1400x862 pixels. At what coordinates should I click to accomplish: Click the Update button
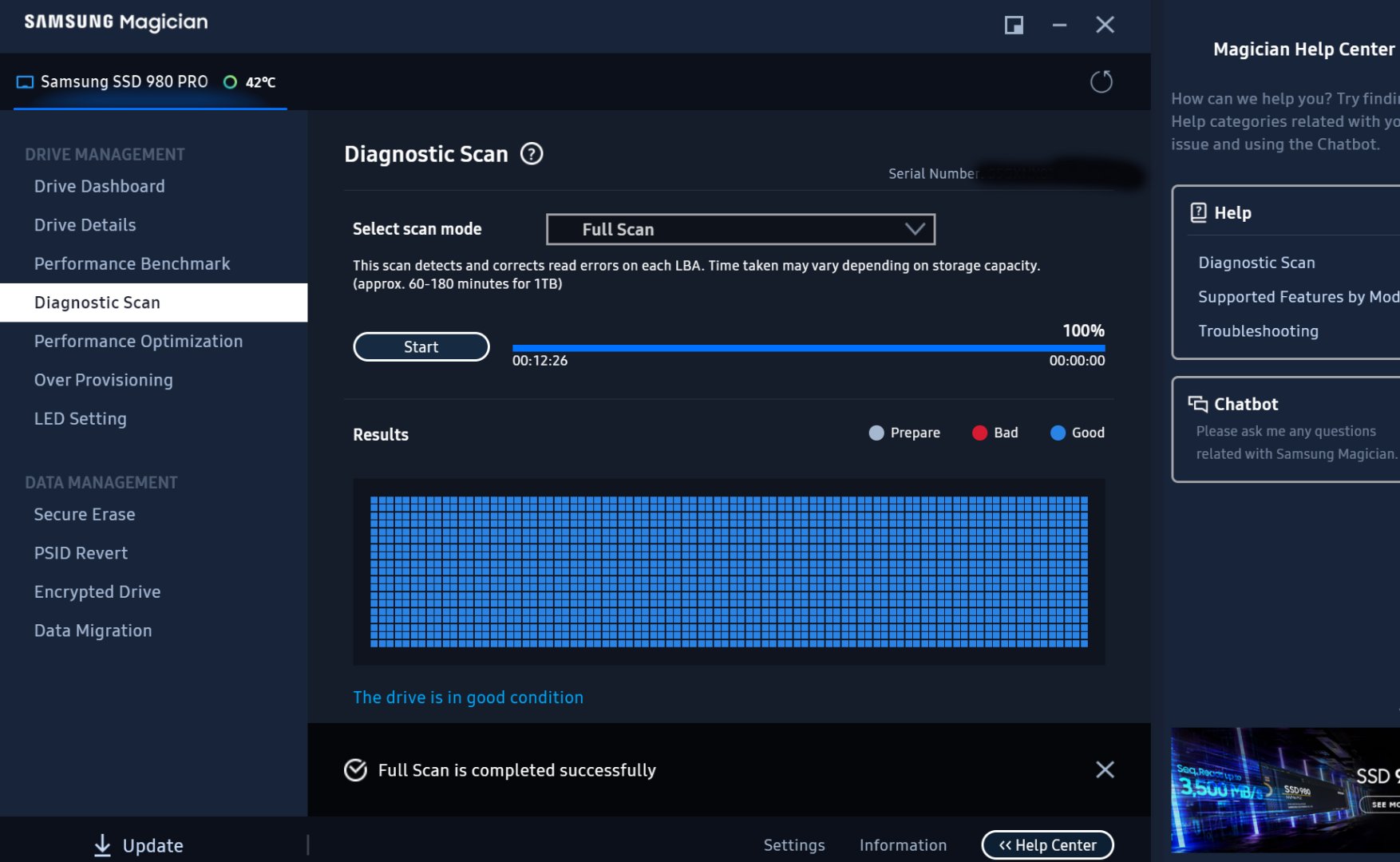pos(138,845)
